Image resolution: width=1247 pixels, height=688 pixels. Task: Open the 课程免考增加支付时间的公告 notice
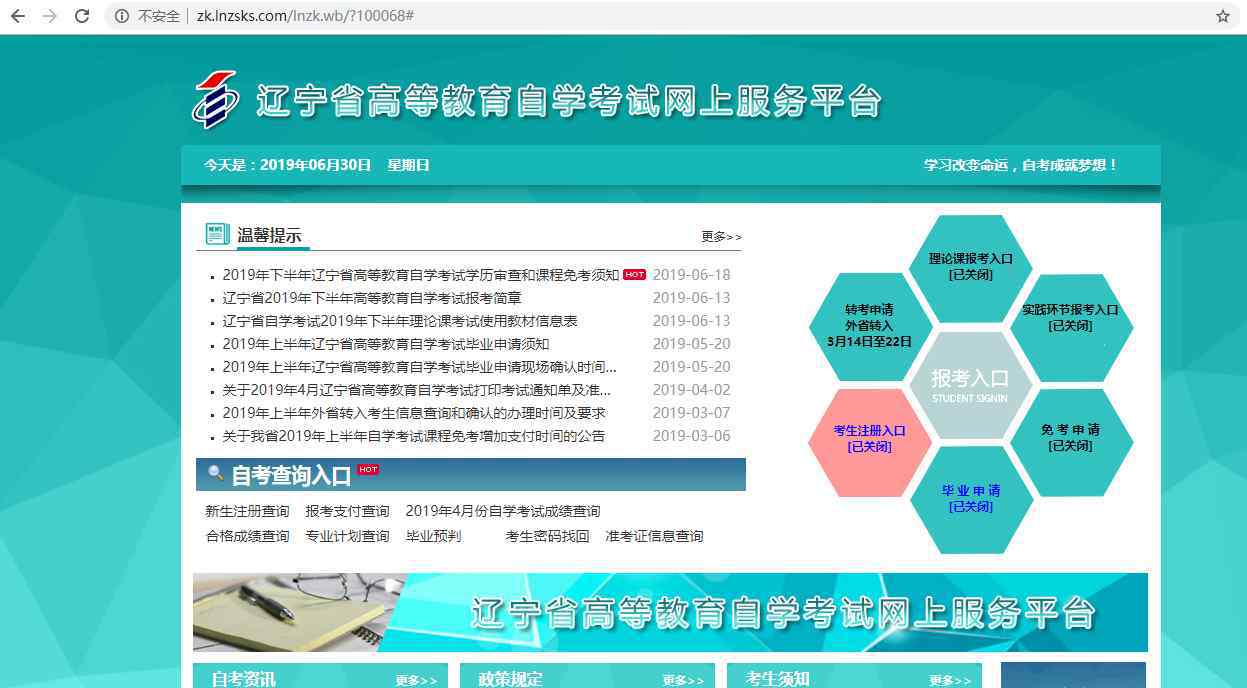tap(413, 436)
